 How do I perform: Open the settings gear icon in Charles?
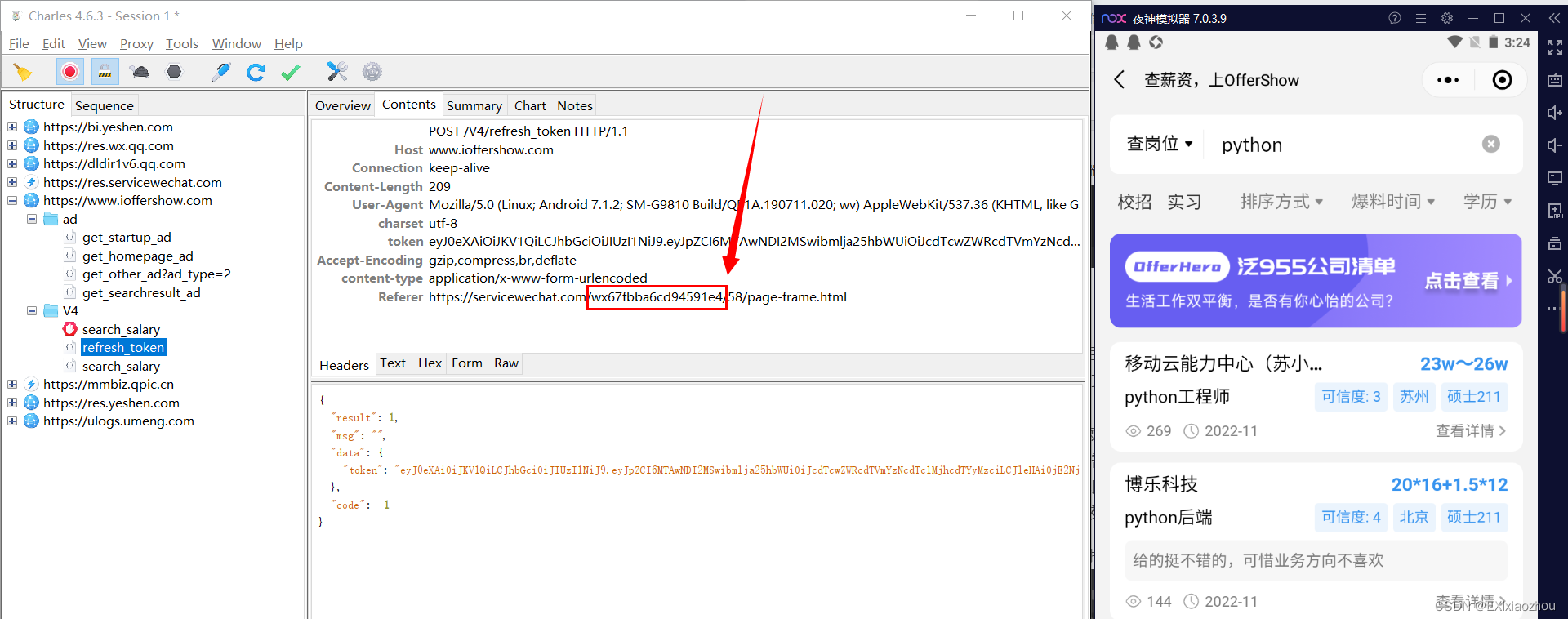pyautogui.click(x=372, y=72)
